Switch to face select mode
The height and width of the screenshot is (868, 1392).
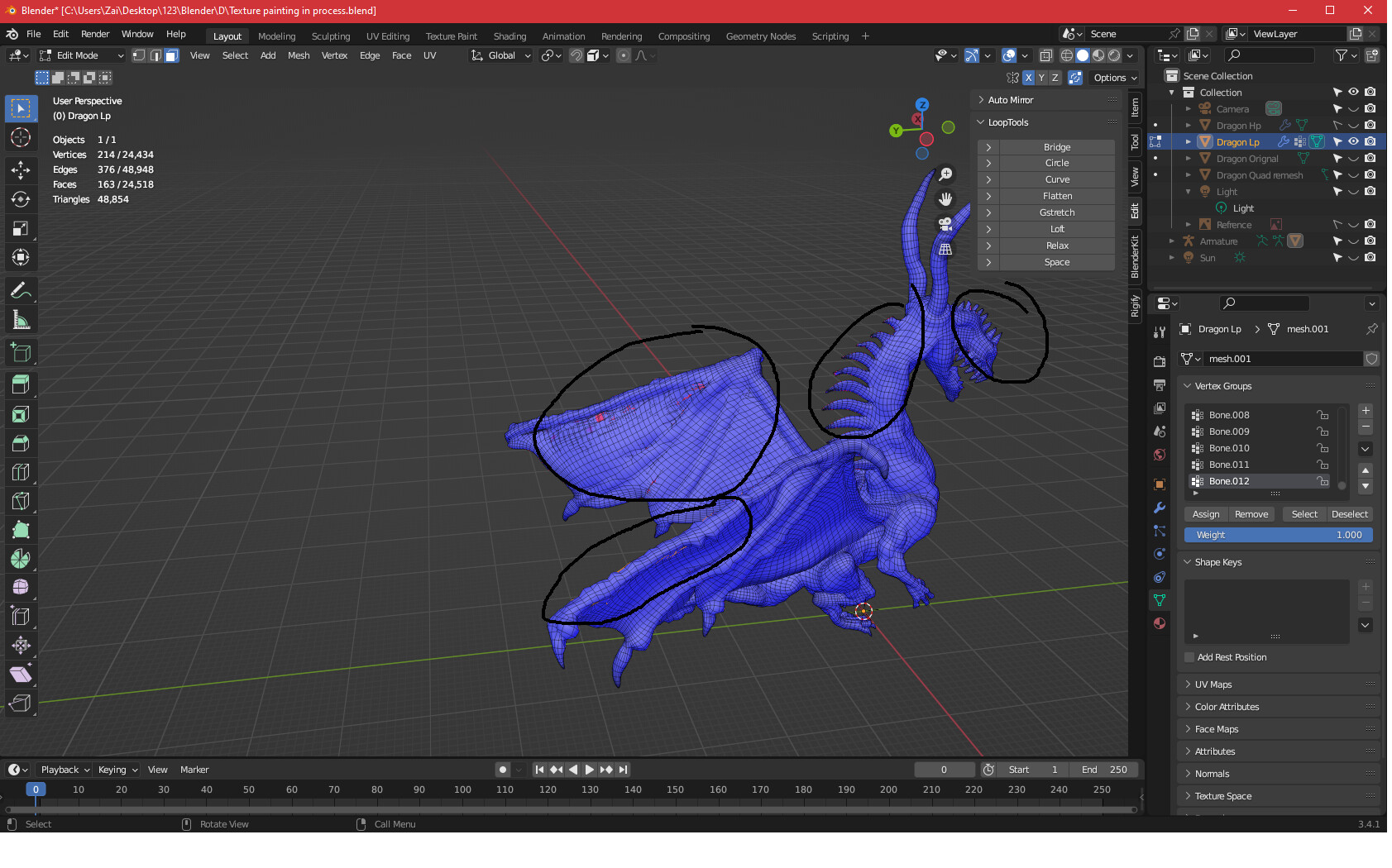(171, 55)
